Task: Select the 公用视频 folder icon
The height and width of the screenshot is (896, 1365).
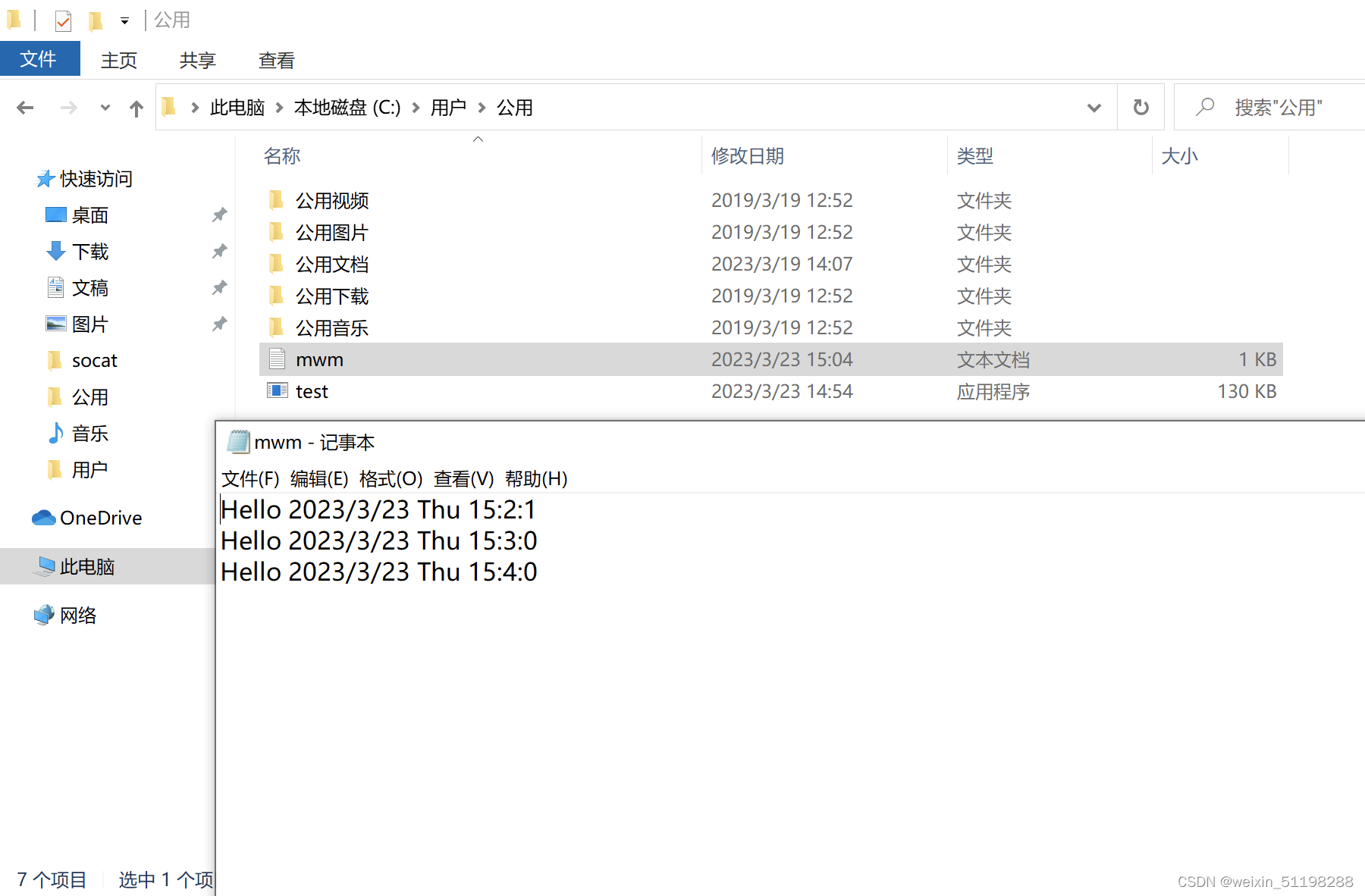Action: point(277,200)
